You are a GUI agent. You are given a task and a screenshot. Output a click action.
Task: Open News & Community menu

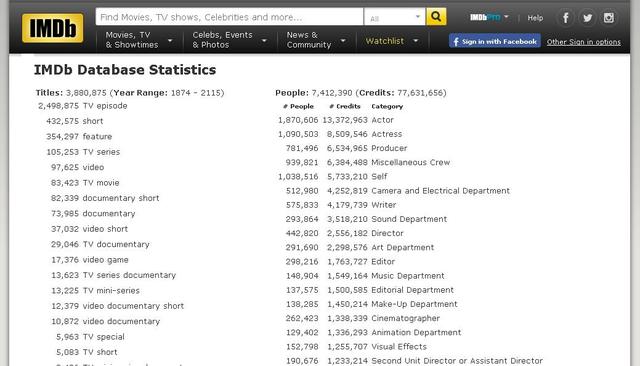[309, 40]
